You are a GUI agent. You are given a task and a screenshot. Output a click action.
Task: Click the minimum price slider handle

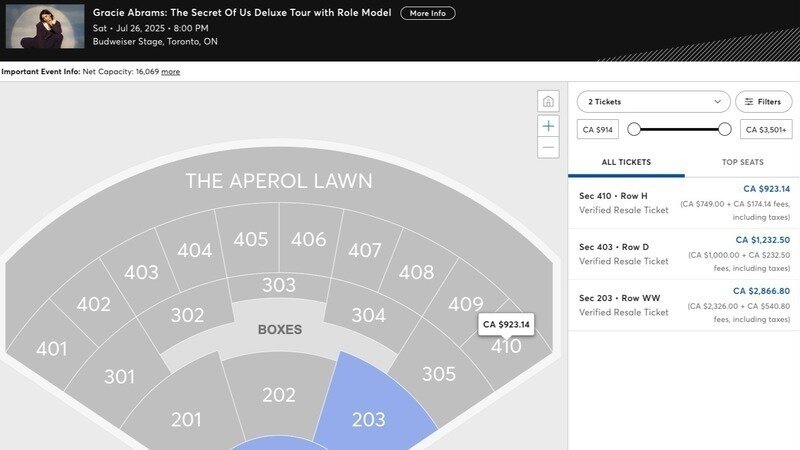(634, 129)
